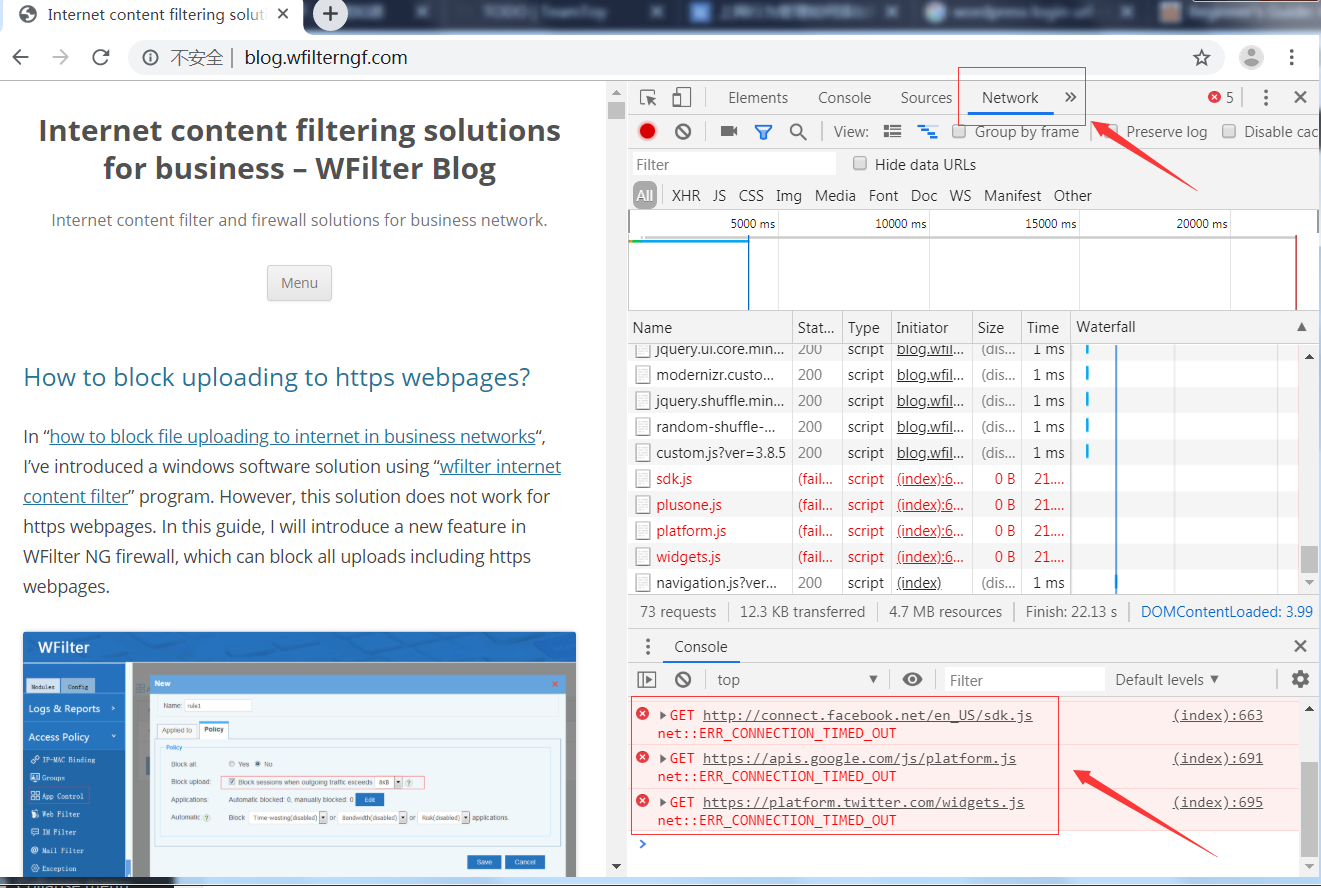Open (index):691 source link

coord(1218,758)
